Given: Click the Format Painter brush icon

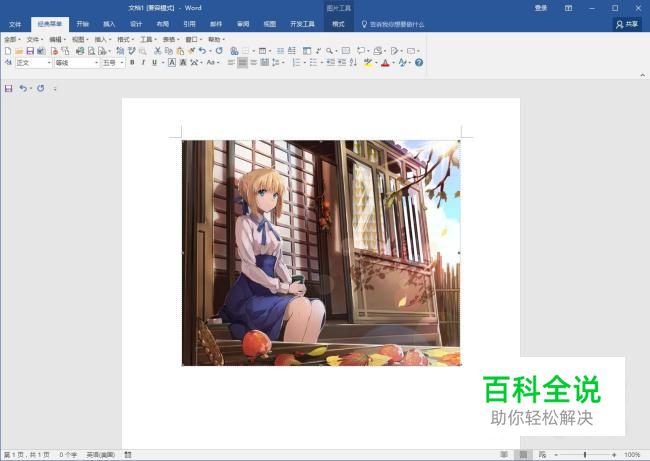Looking at the screenshot, I should click(x=191, y=51).
